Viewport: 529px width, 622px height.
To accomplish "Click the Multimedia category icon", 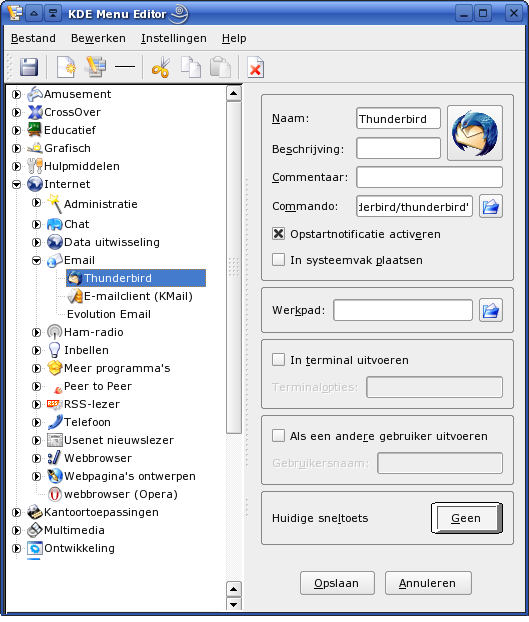I will tap(35, 530).
